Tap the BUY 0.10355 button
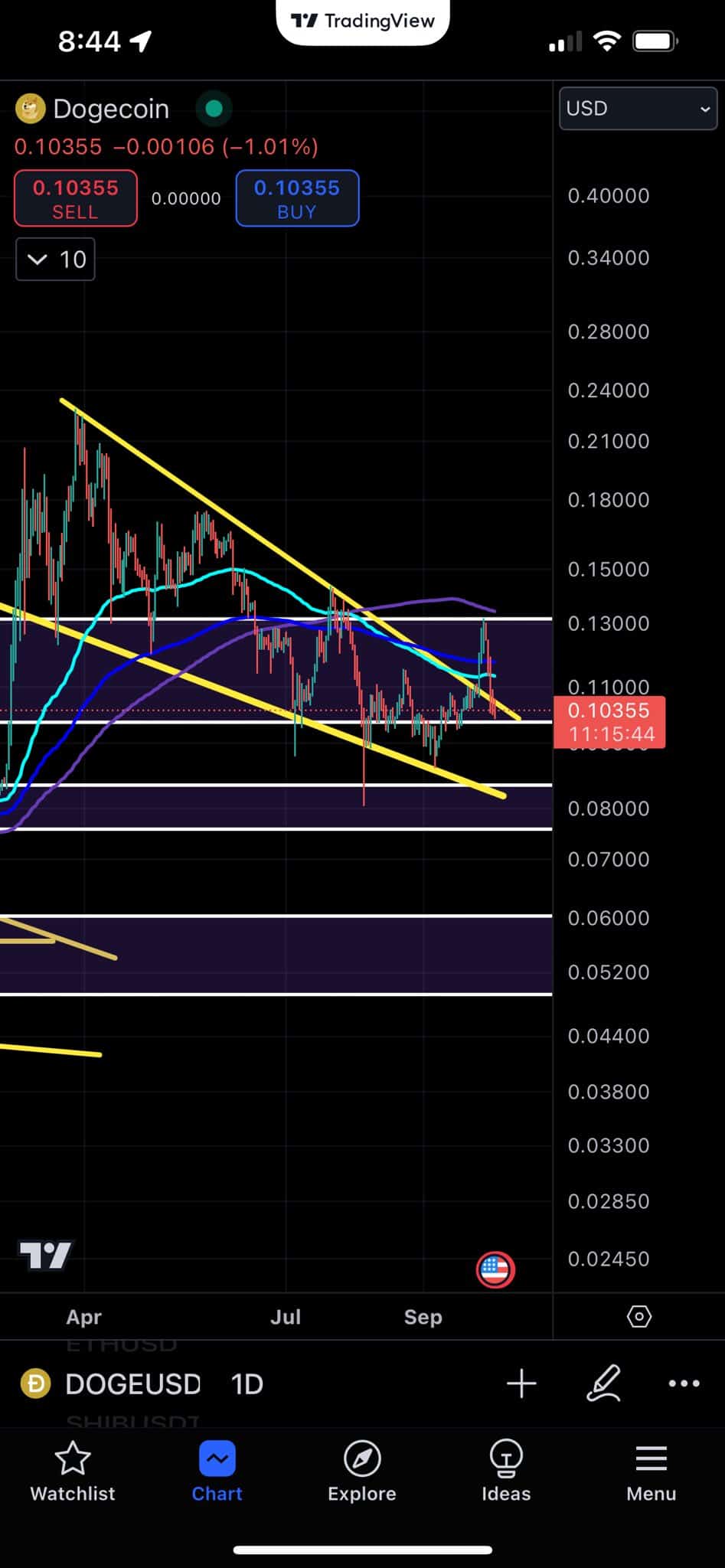This screenshot has height=1568, width=725. 297,198
